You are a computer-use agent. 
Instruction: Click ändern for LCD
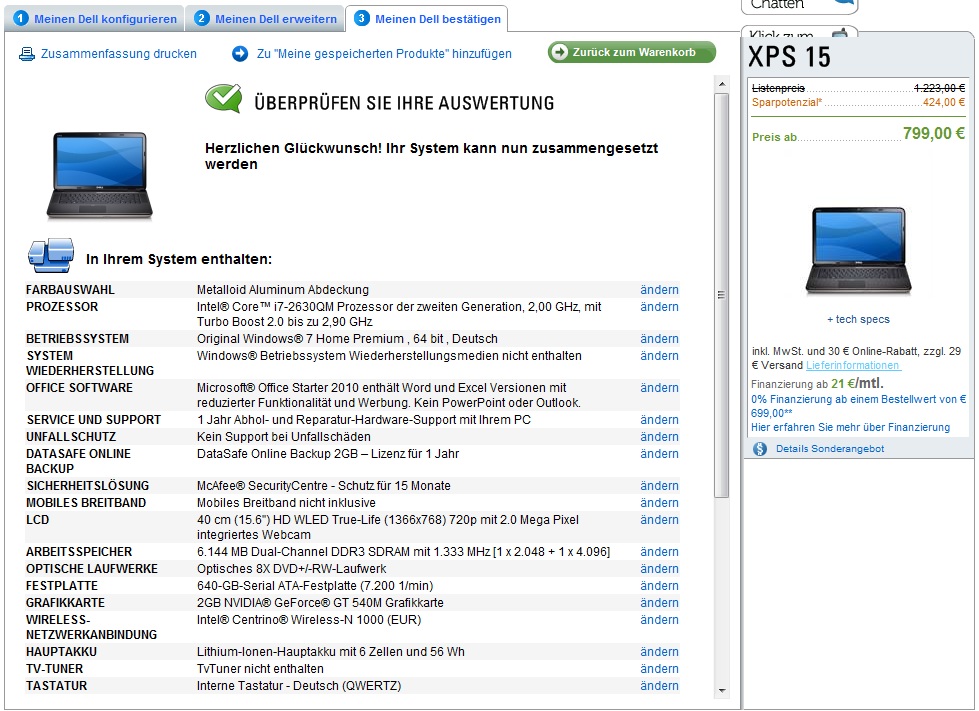click(x=659, y=520)
